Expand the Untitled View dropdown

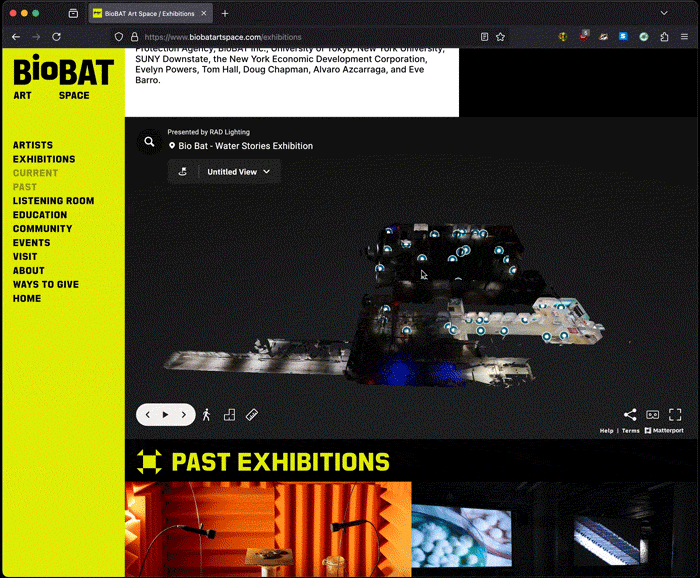(x=239, y=172)
